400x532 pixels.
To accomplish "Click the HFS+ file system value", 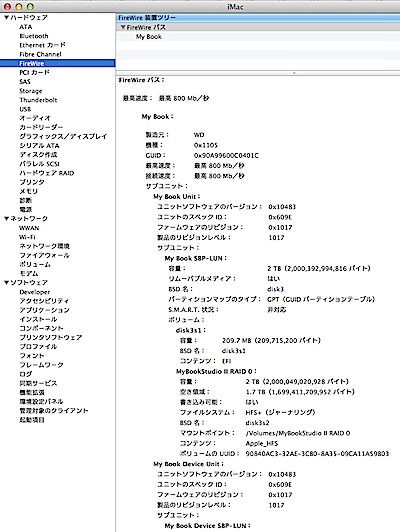I will pos(280,413).
